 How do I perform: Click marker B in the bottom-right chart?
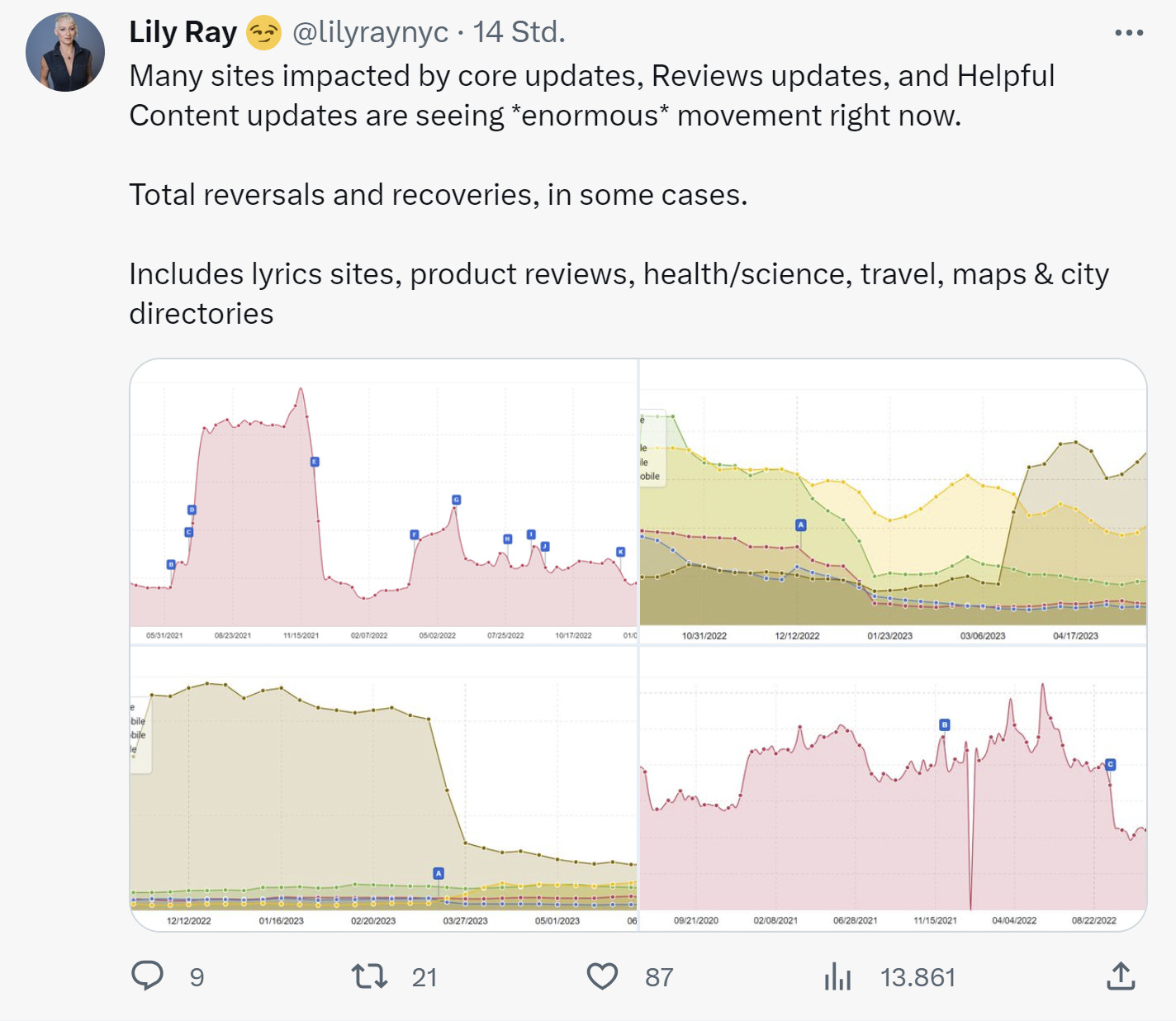tap(945, 724)
